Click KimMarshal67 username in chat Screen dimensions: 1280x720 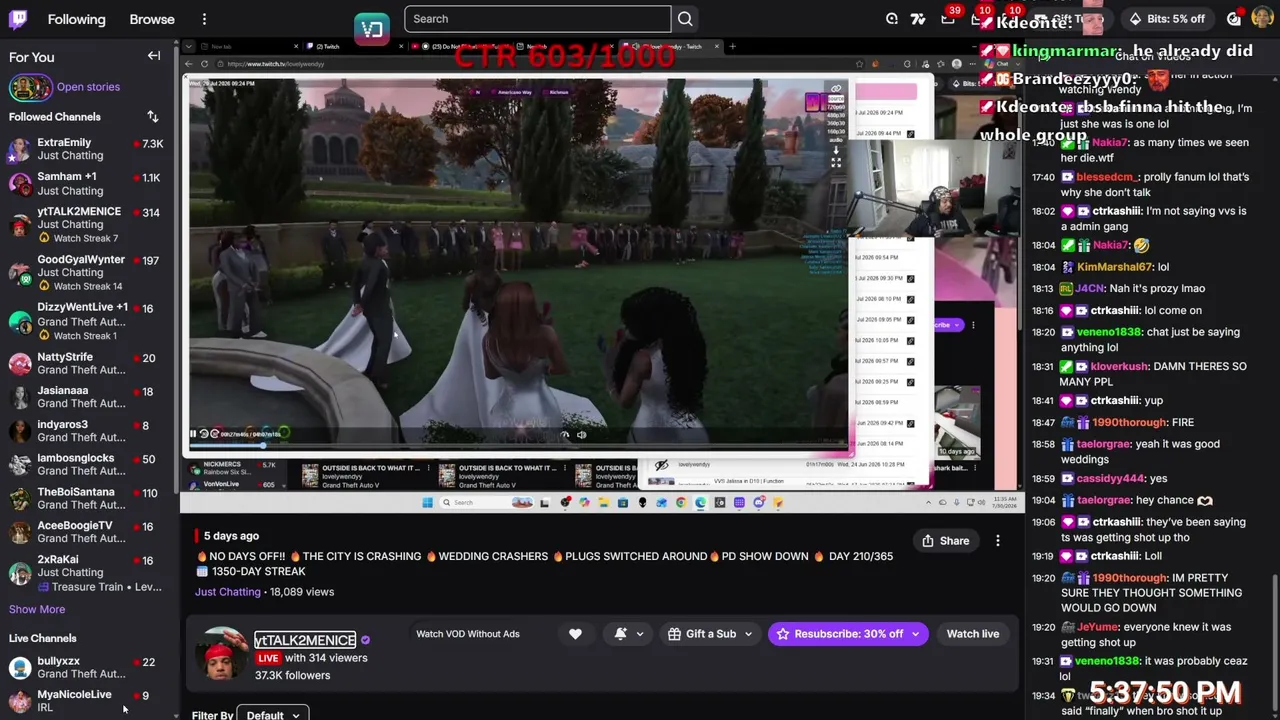tap(1115, 267)
